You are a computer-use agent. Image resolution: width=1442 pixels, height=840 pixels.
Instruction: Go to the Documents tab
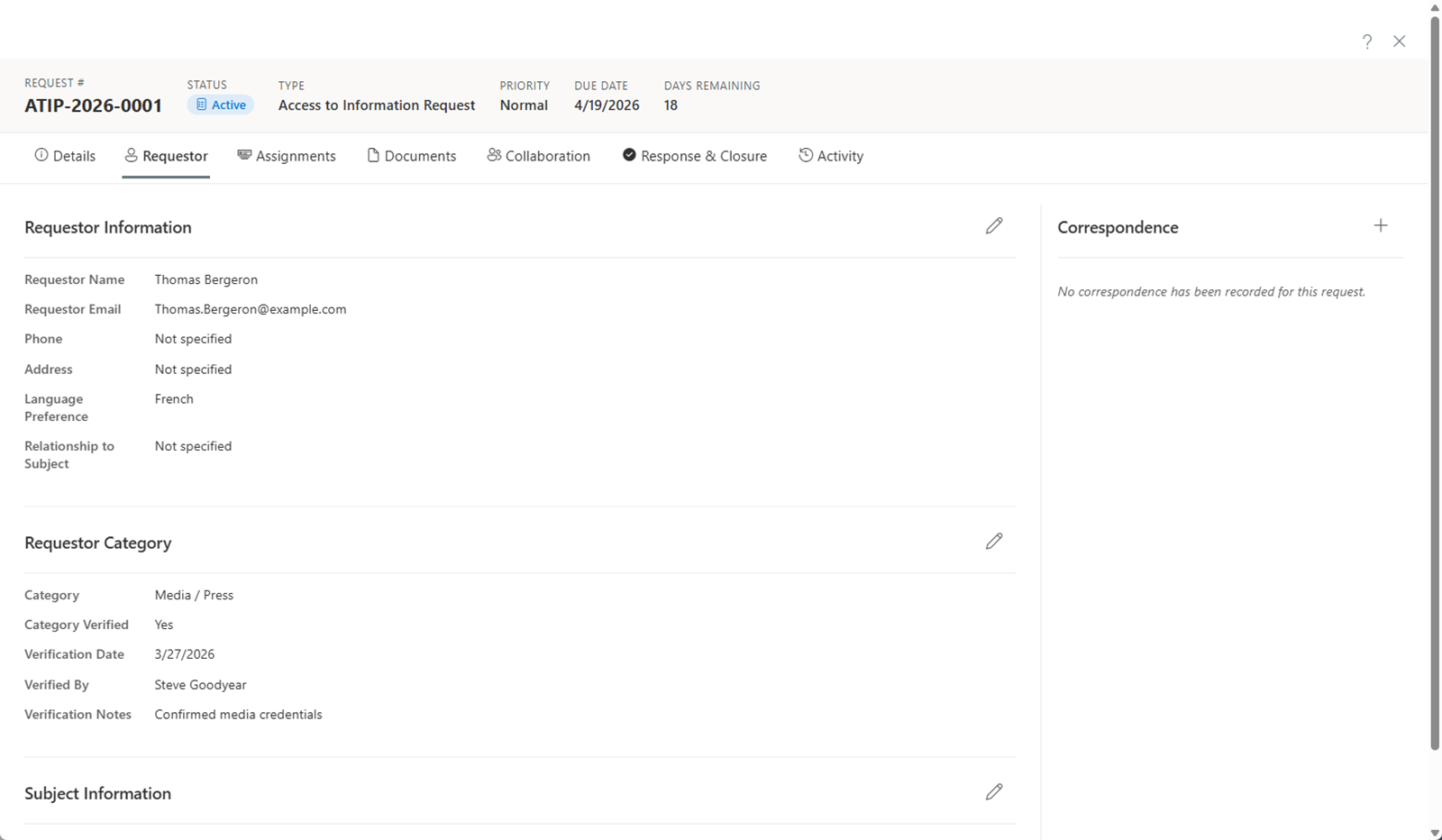click(x=411, y=156)
